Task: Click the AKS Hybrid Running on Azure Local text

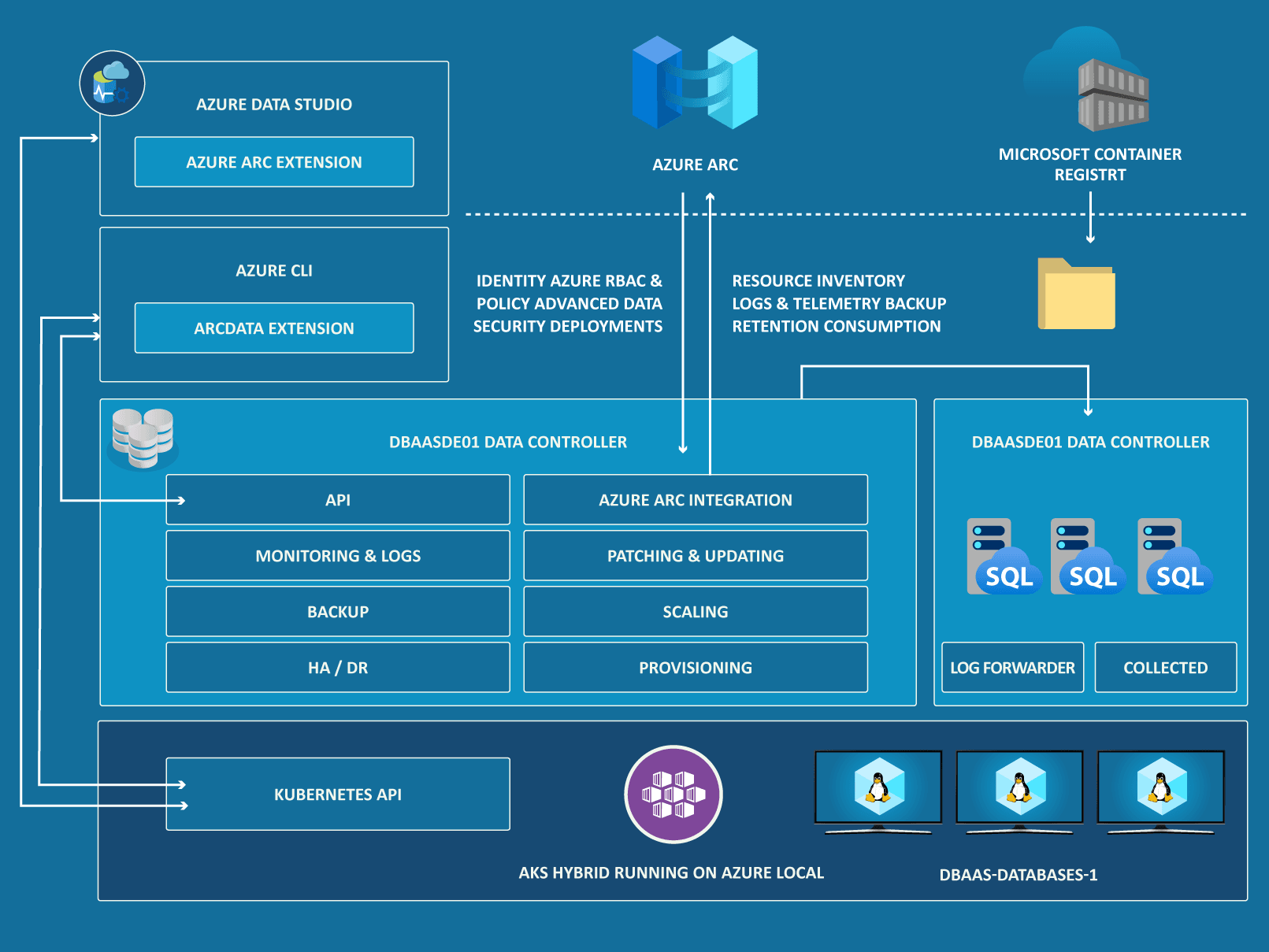Action: (x=671, y=873)
